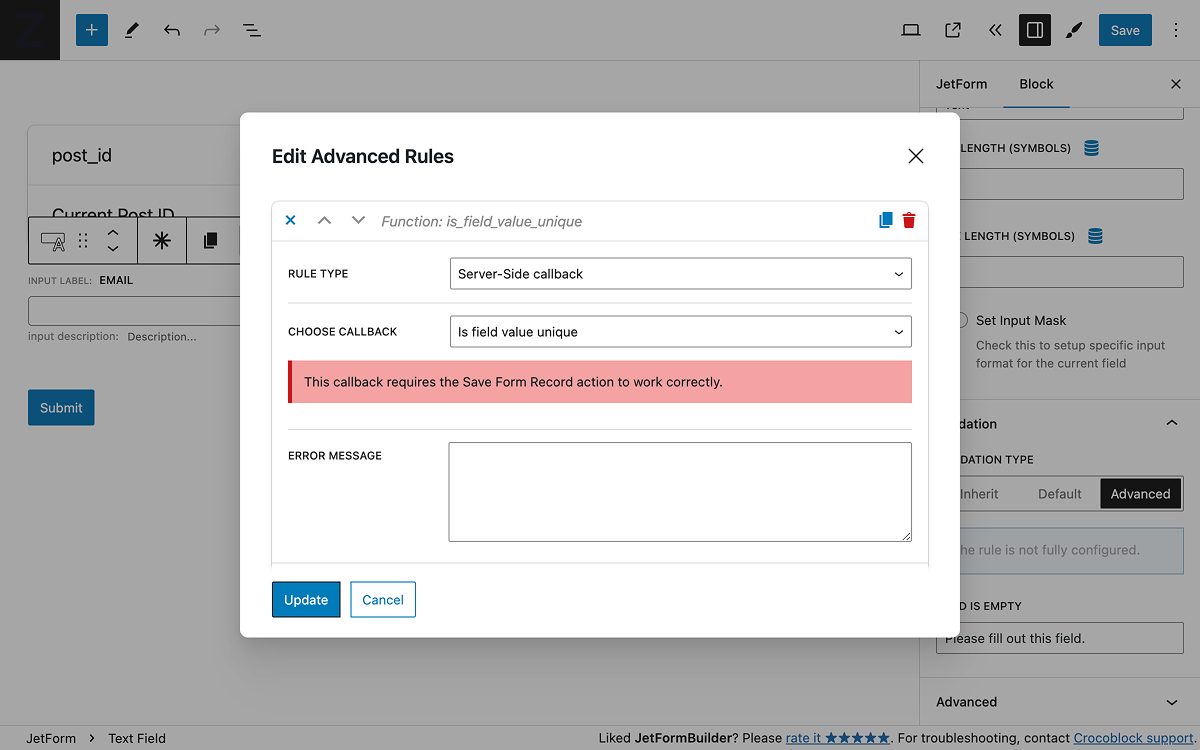Select Default validation type
This screenshot has width=1200, height=750.
1060,493
